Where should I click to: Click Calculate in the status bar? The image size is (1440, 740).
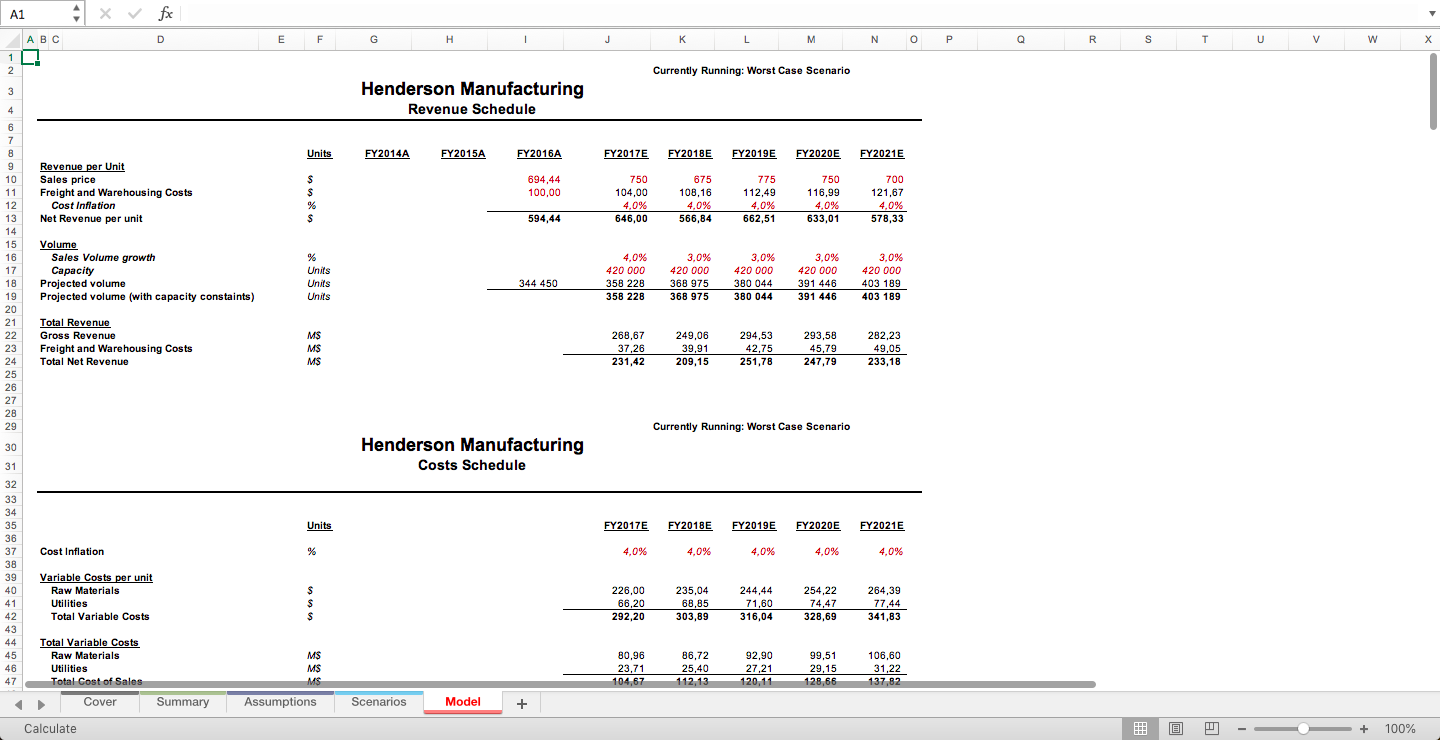[50, 729]
